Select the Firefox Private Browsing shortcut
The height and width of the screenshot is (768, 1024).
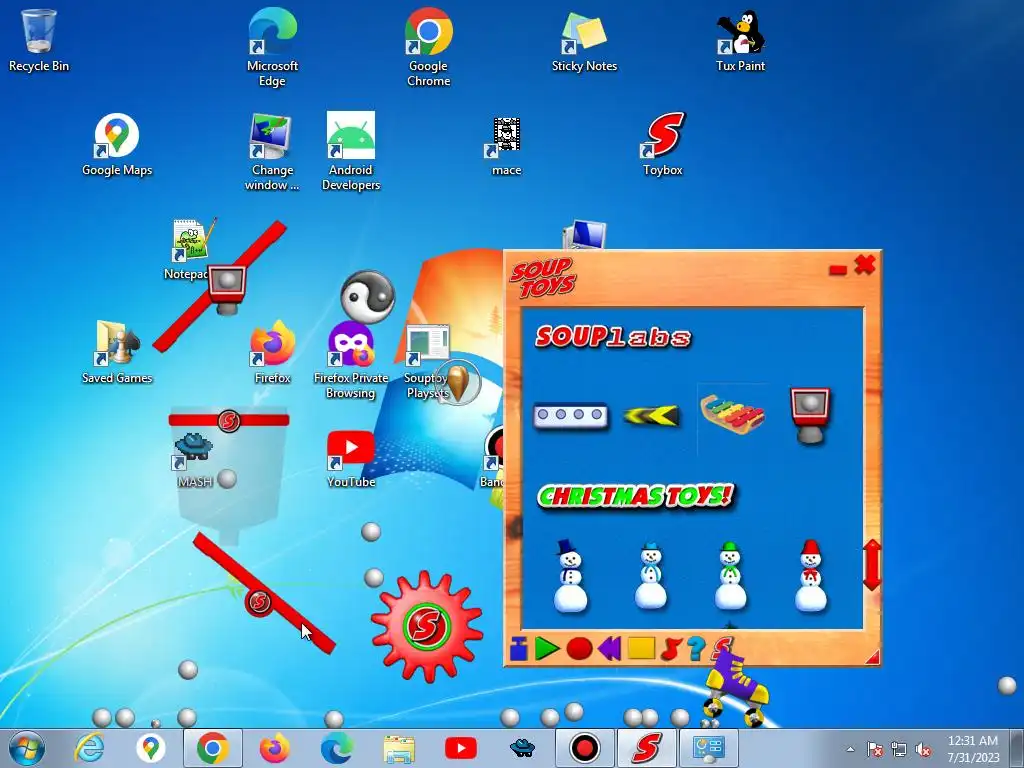pyautogui.click(x=351, y=360)
